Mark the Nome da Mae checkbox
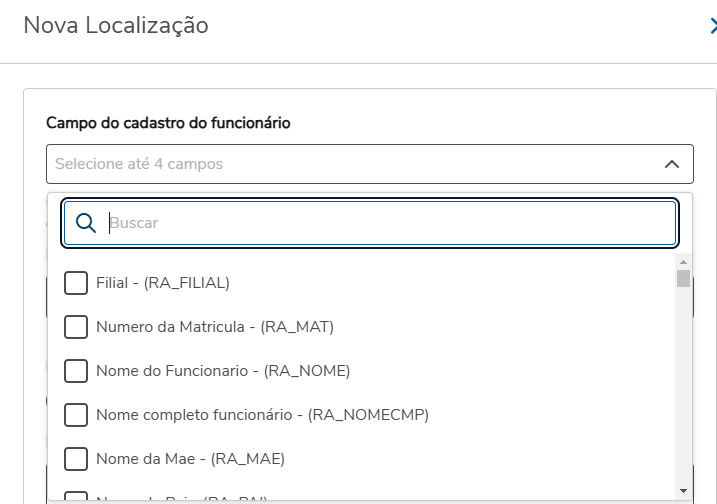 click(x=76, y=459)
